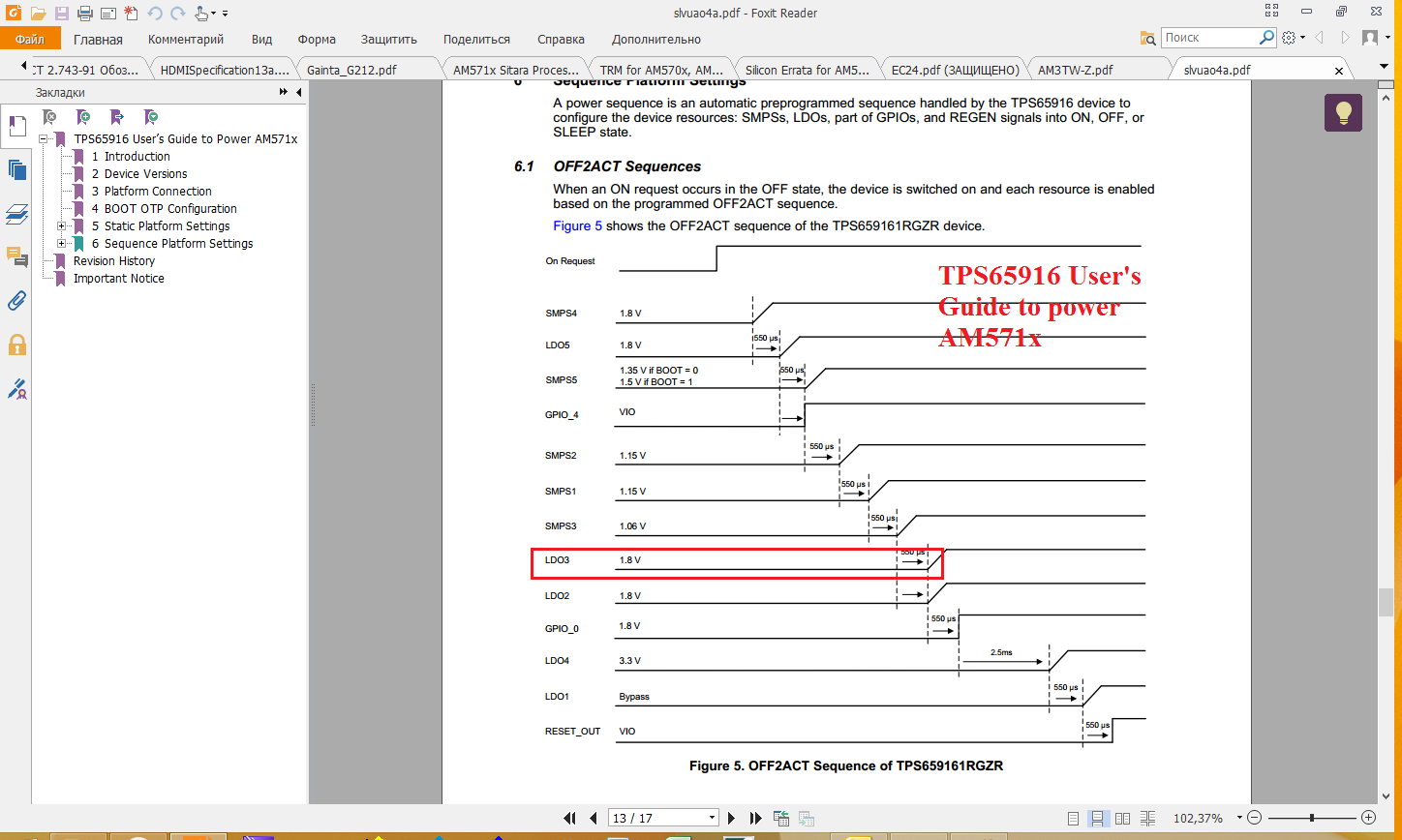Viewport: 1402px width, 840px height.
Task: Open the quick access toolbar customize arrow
Action: pyautogui.click(x=225, y=14)
